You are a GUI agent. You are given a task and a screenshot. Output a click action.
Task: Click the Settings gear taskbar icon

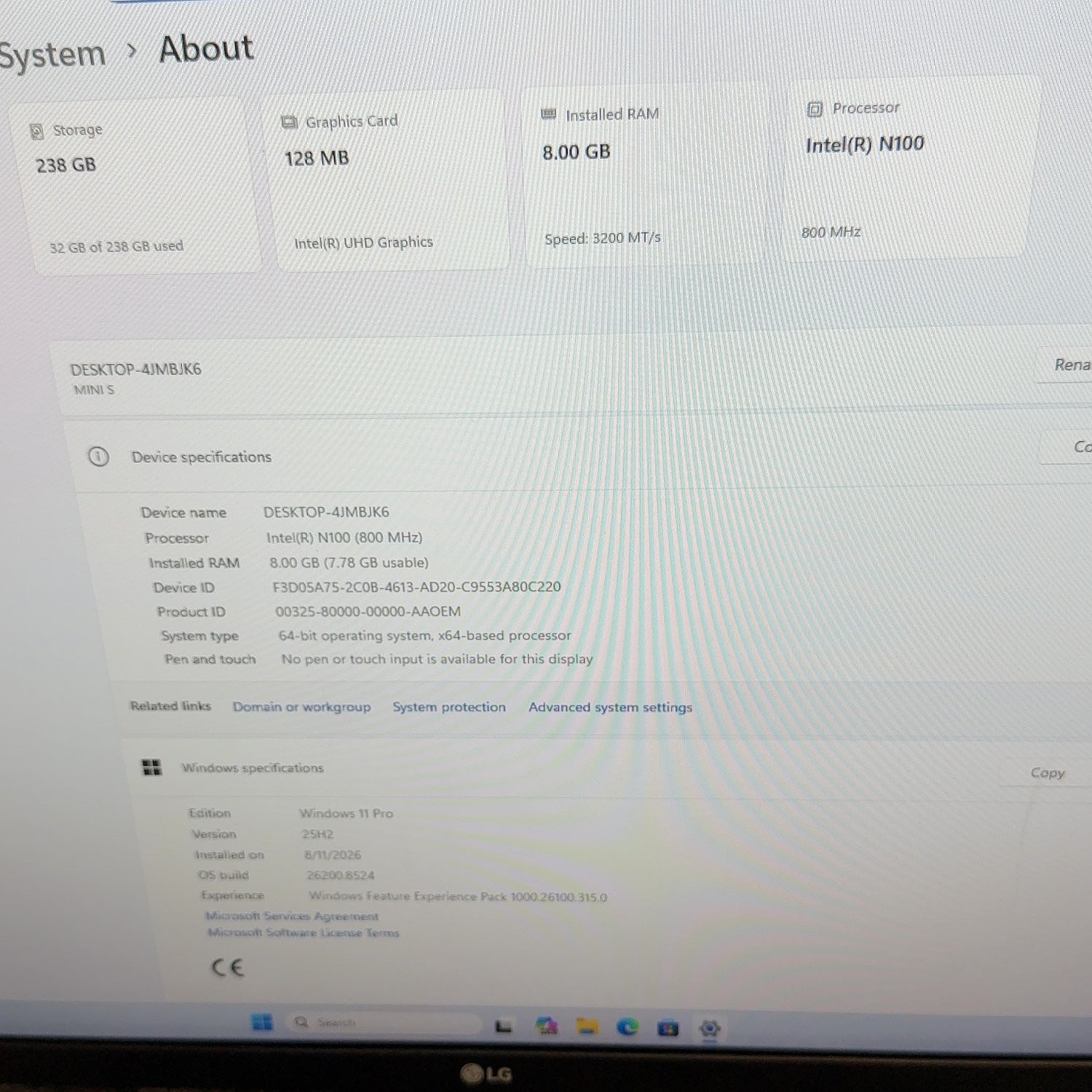click(x=709, y=1028)
